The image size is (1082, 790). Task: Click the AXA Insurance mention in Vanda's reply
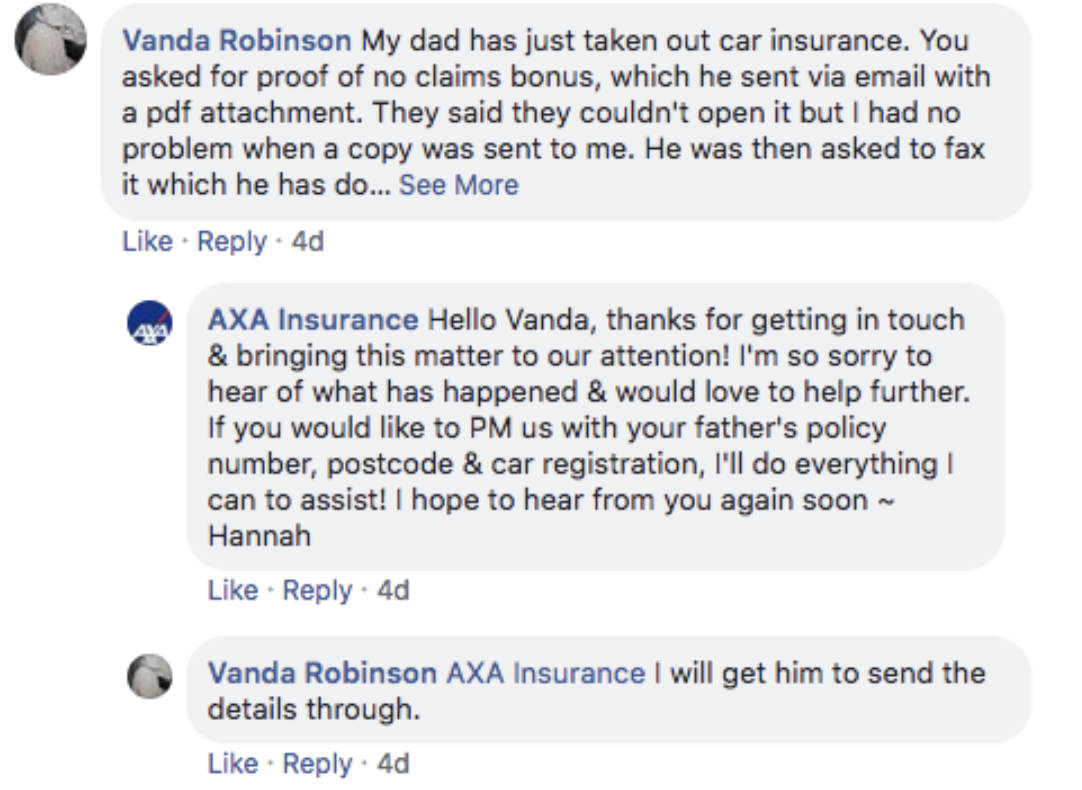click(545, 673)
